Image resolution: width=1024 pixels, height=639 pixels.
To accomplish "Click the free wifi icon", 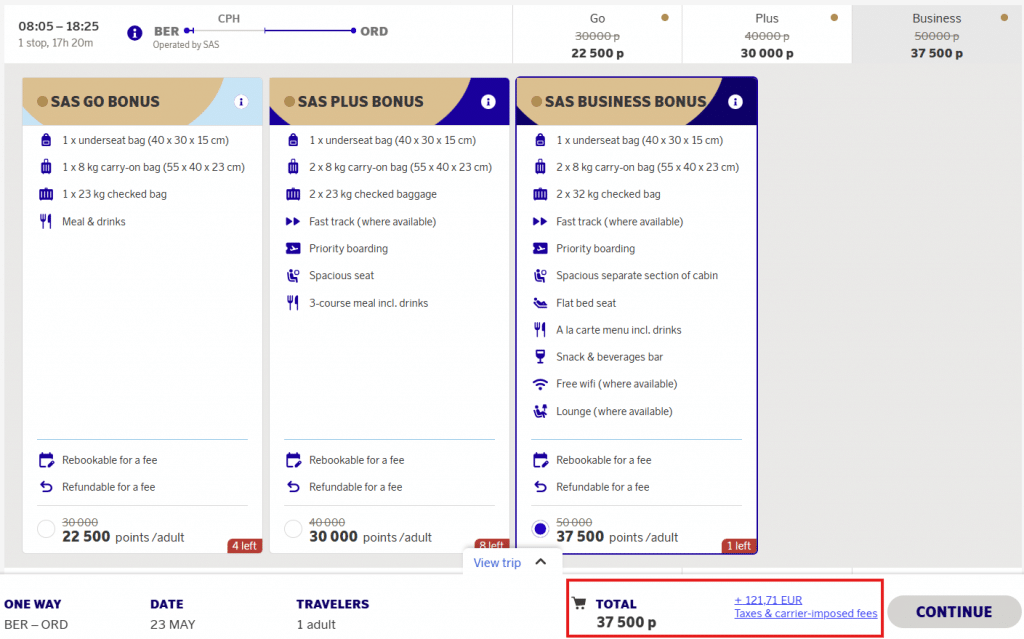I will coord(540,384).
